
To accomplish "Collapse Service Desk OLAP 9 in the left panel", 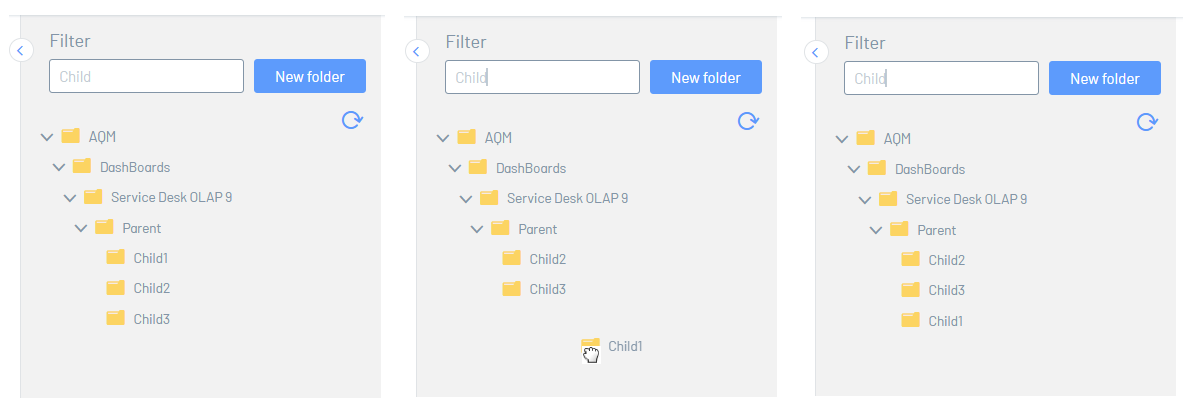I will 70,197.
